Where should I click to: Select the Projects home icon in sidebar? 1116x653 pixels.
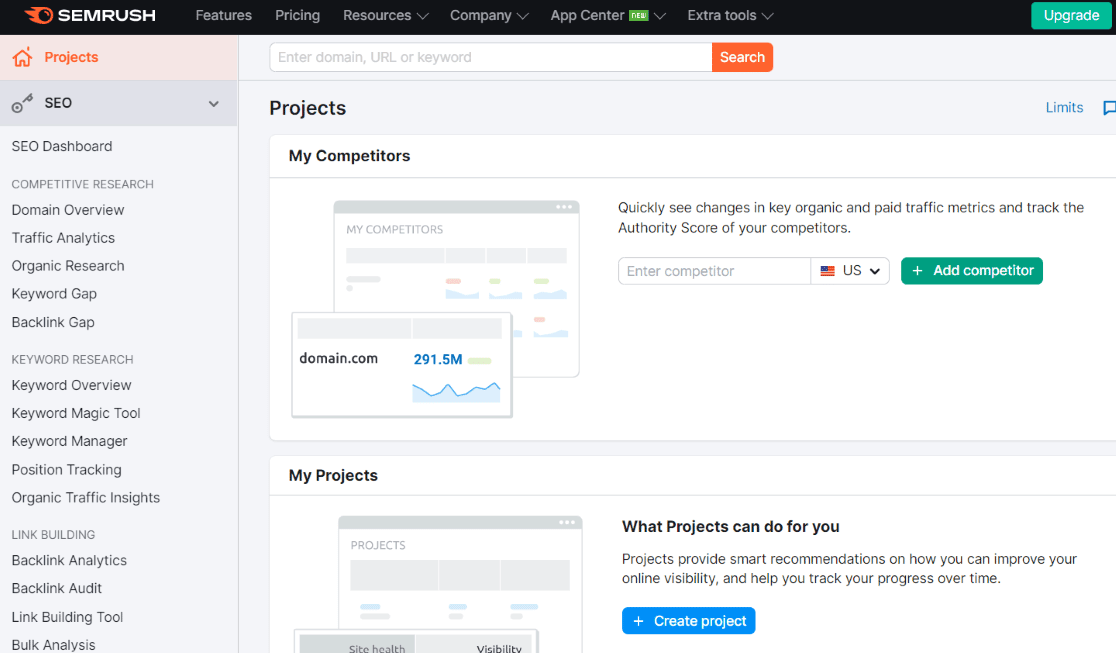(23, 57)
